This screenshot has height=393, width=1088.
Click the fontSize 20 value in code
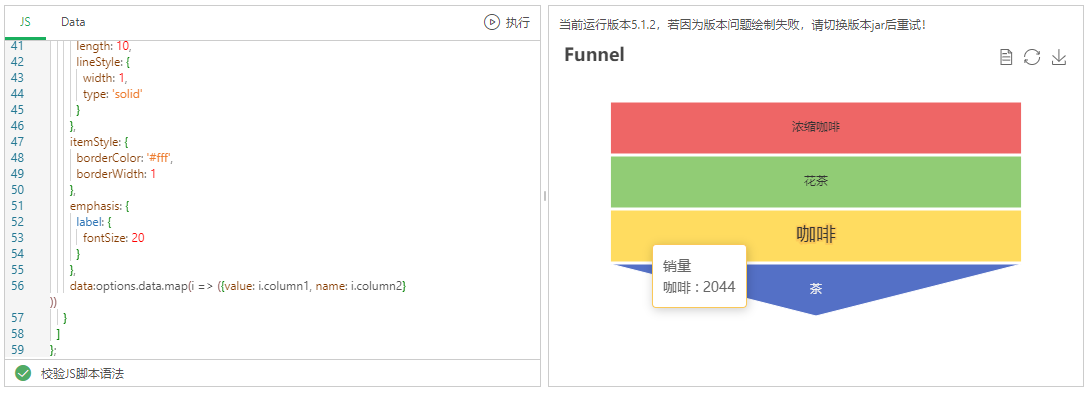click(x=137, y=237)
